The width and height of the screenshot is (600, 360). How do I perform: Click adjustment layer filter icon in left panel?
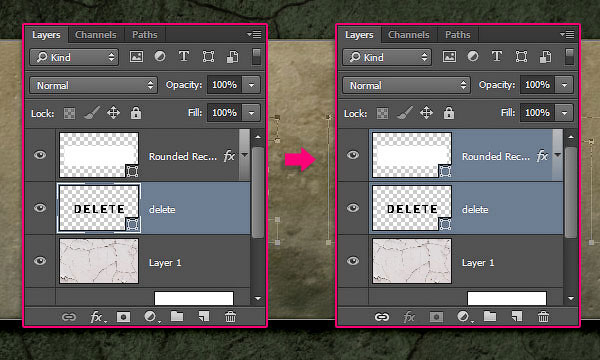click(160, 57)
